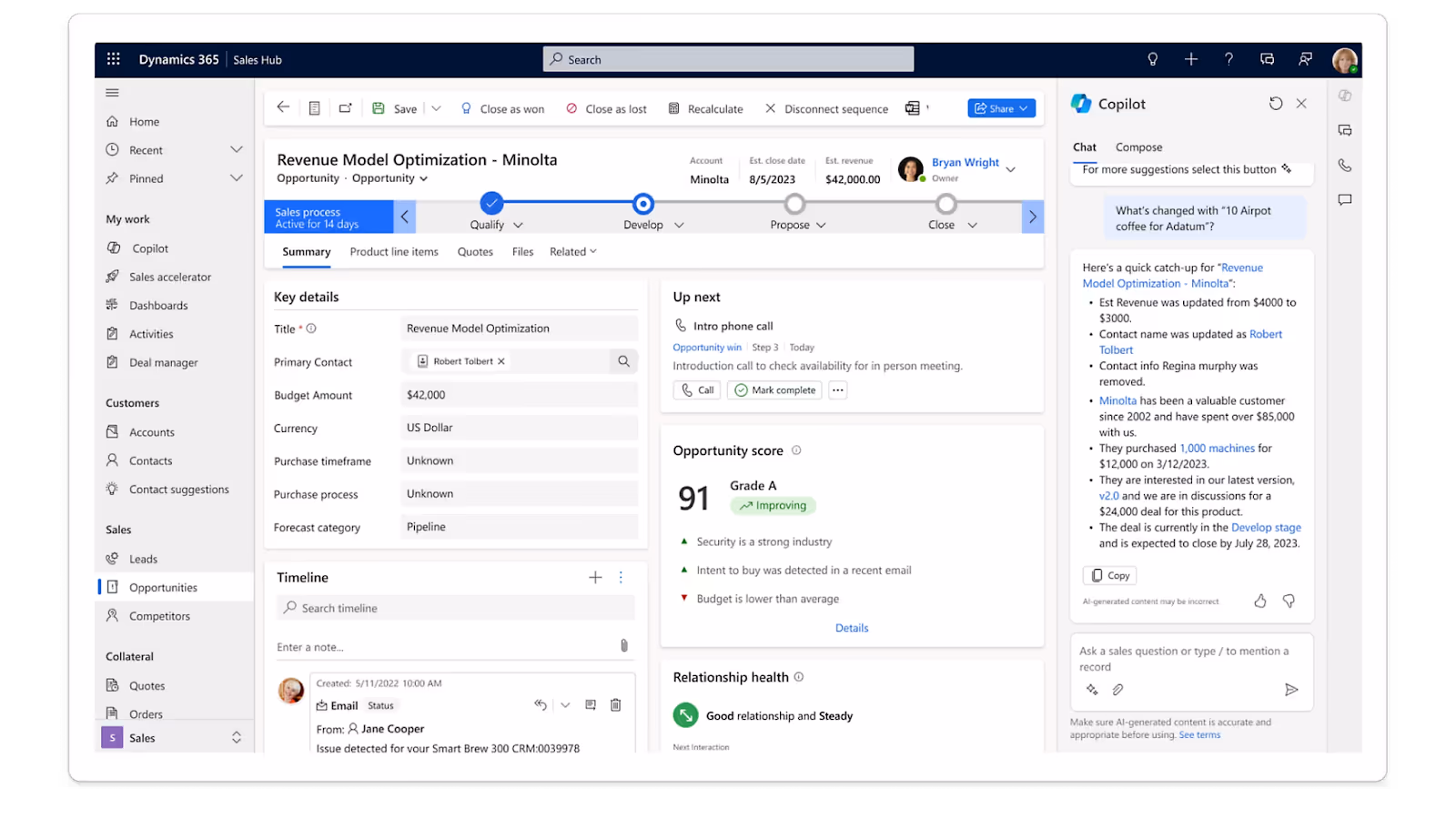Open the Product line items tab

click(x=394, y=252)
